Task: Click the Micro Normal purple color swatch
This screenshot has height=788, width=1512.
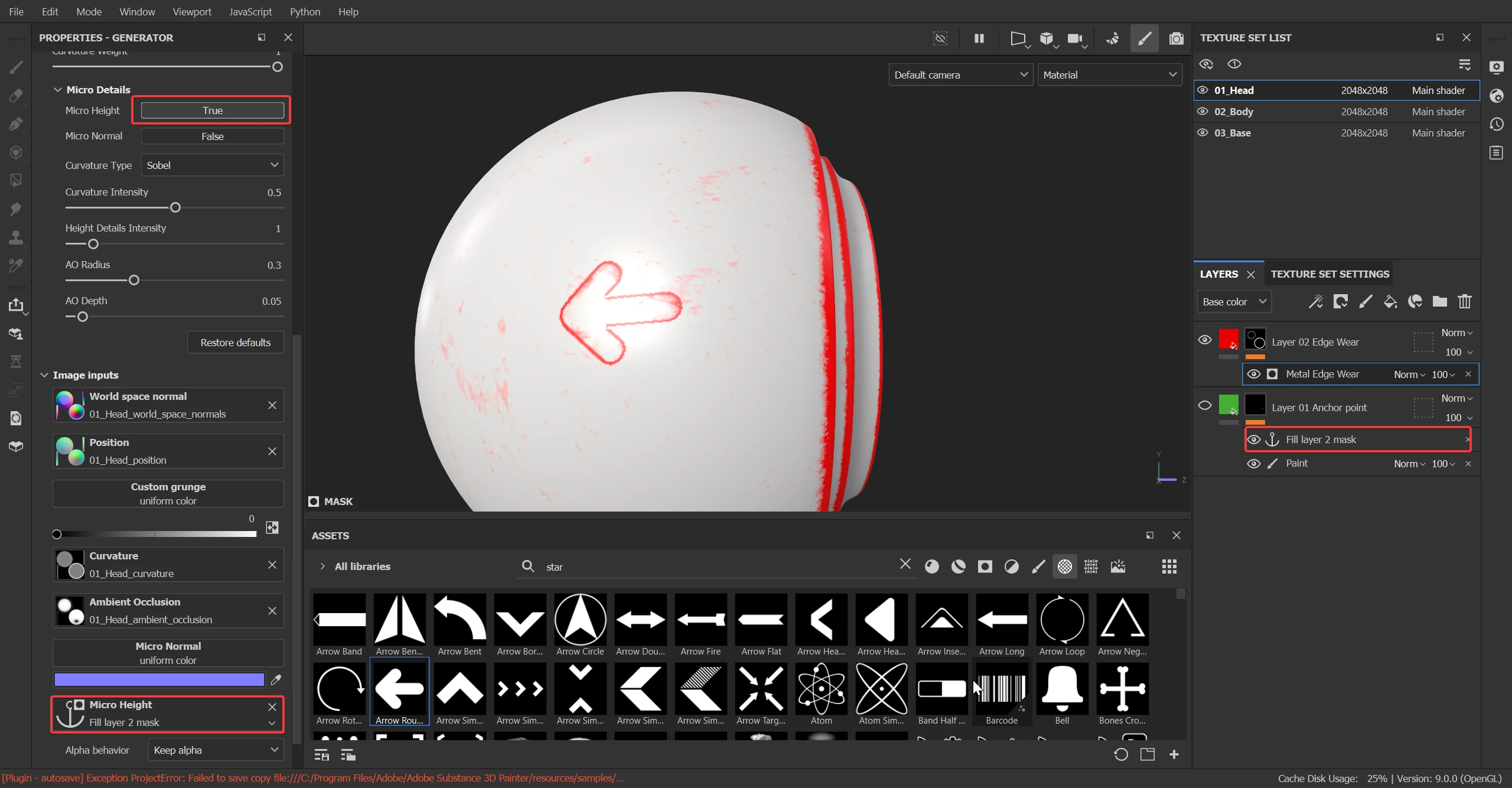Action: 159,680
